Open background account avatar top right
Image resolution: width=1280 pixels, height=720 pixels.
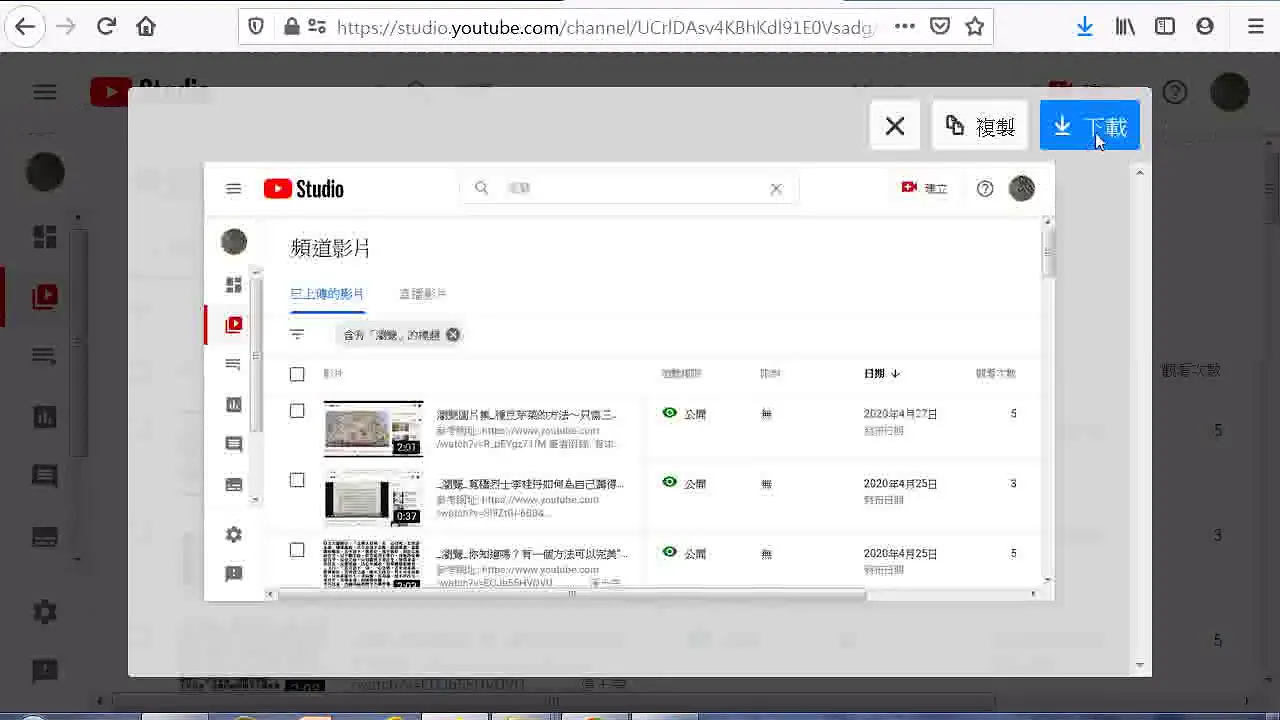tap(1230, 92)
